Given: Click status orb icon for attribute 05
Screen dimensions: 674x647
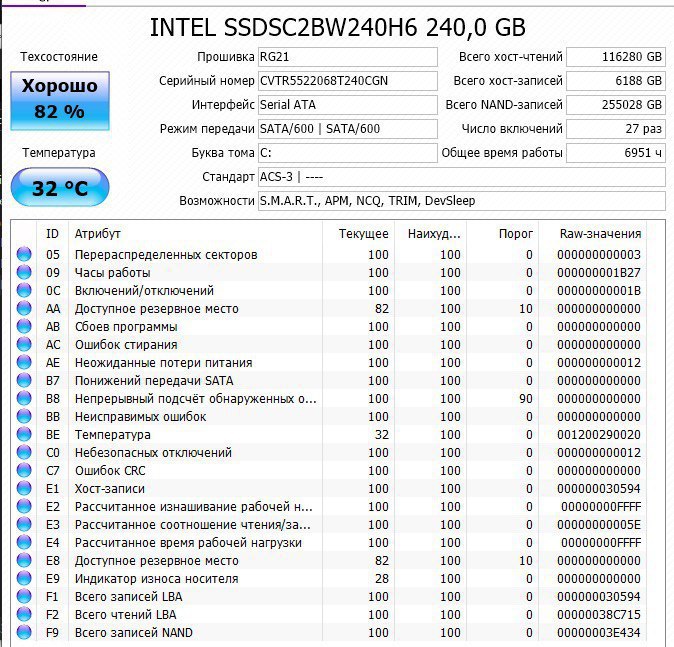Looking at the screenshot, I should [x=24, y=254].
